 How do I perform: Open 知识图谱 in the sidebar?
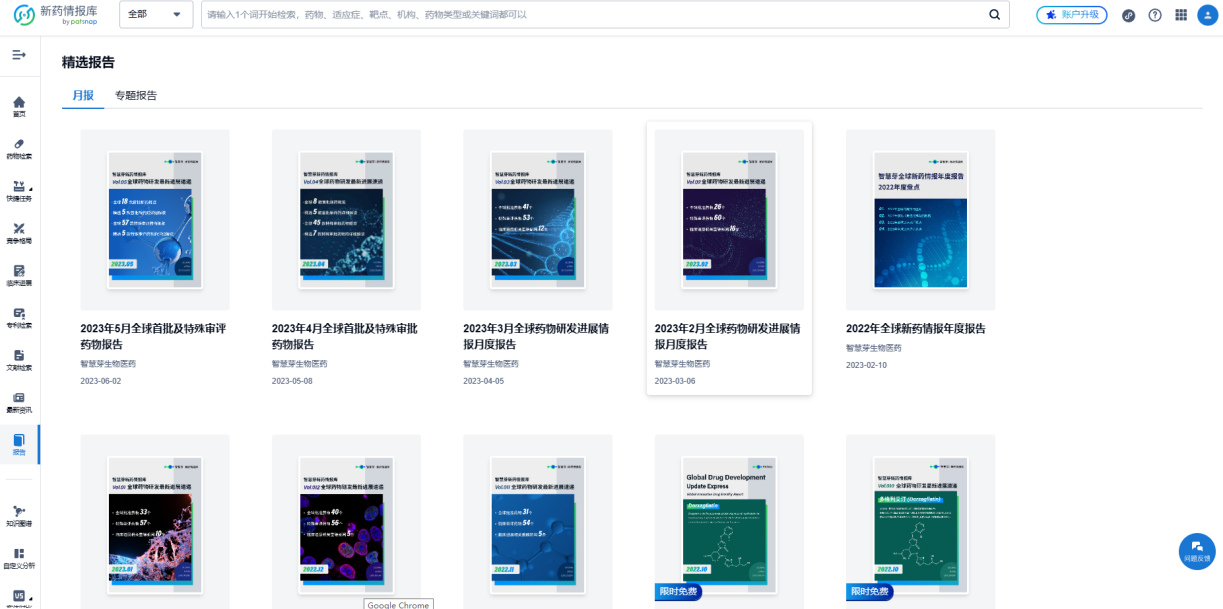pyautogui.click(x=19, y=516)
